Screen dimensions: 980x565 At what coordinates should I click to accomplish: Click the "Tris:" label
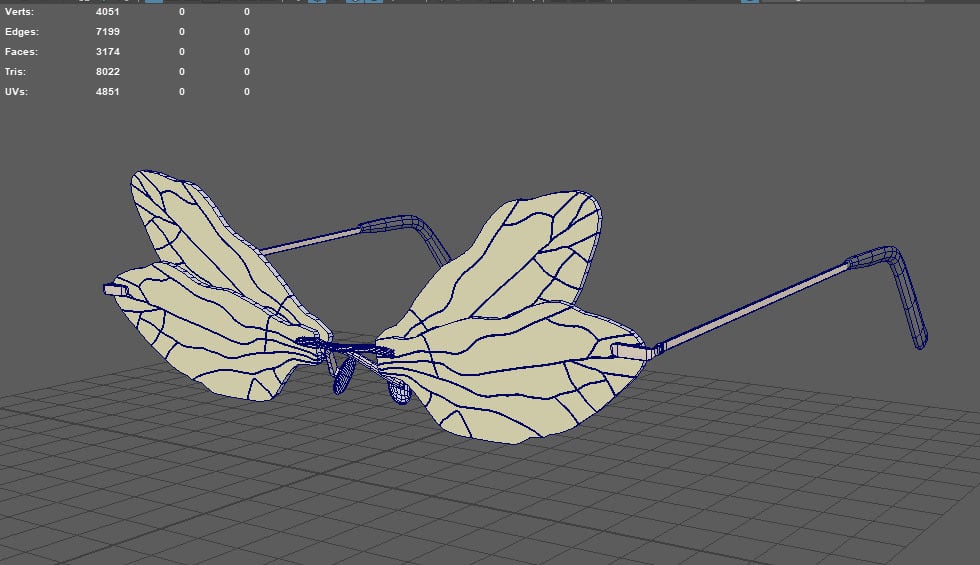tap(15, 72)
